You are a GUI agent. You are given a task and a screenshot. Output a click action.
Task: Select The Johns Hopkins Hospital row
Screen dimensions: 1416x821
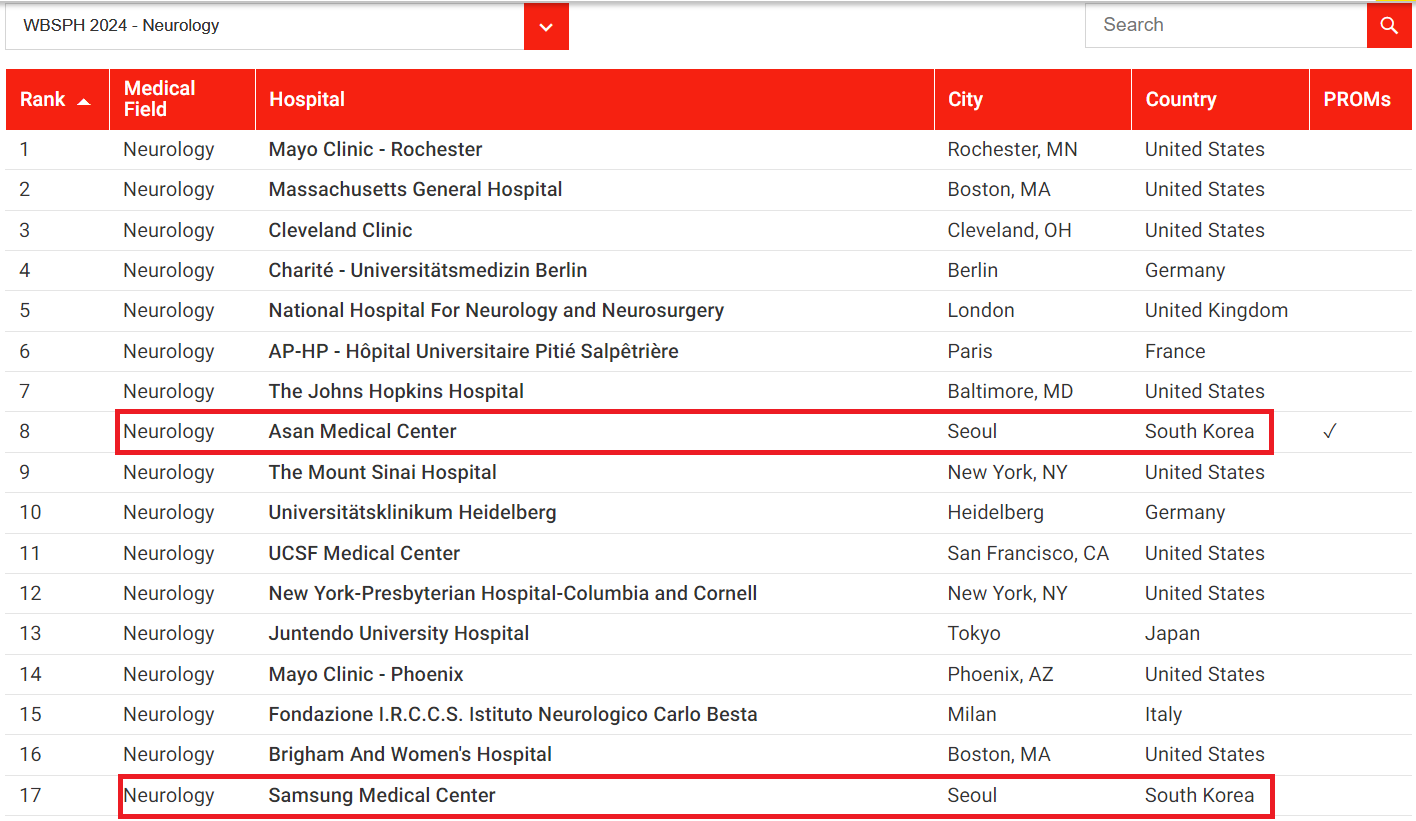click(x=708, y=391)
